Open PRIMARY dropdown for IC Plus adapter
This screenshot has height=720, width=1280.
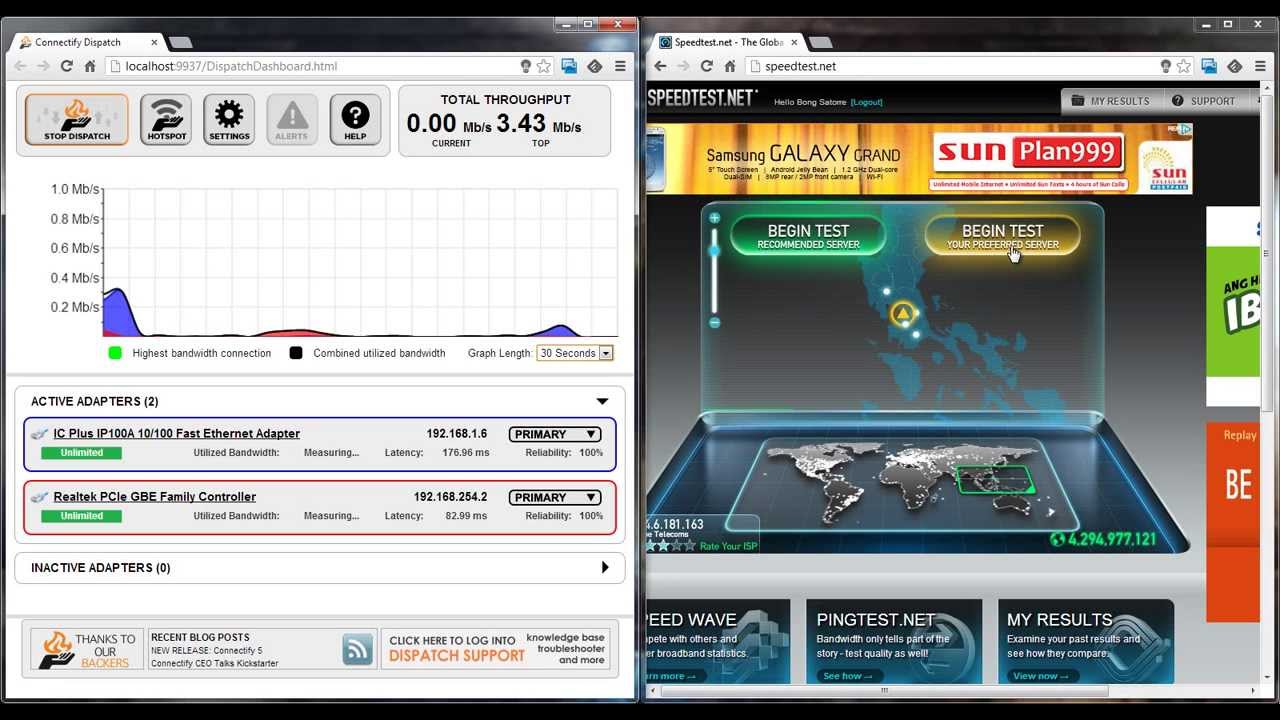coord(555,434)
